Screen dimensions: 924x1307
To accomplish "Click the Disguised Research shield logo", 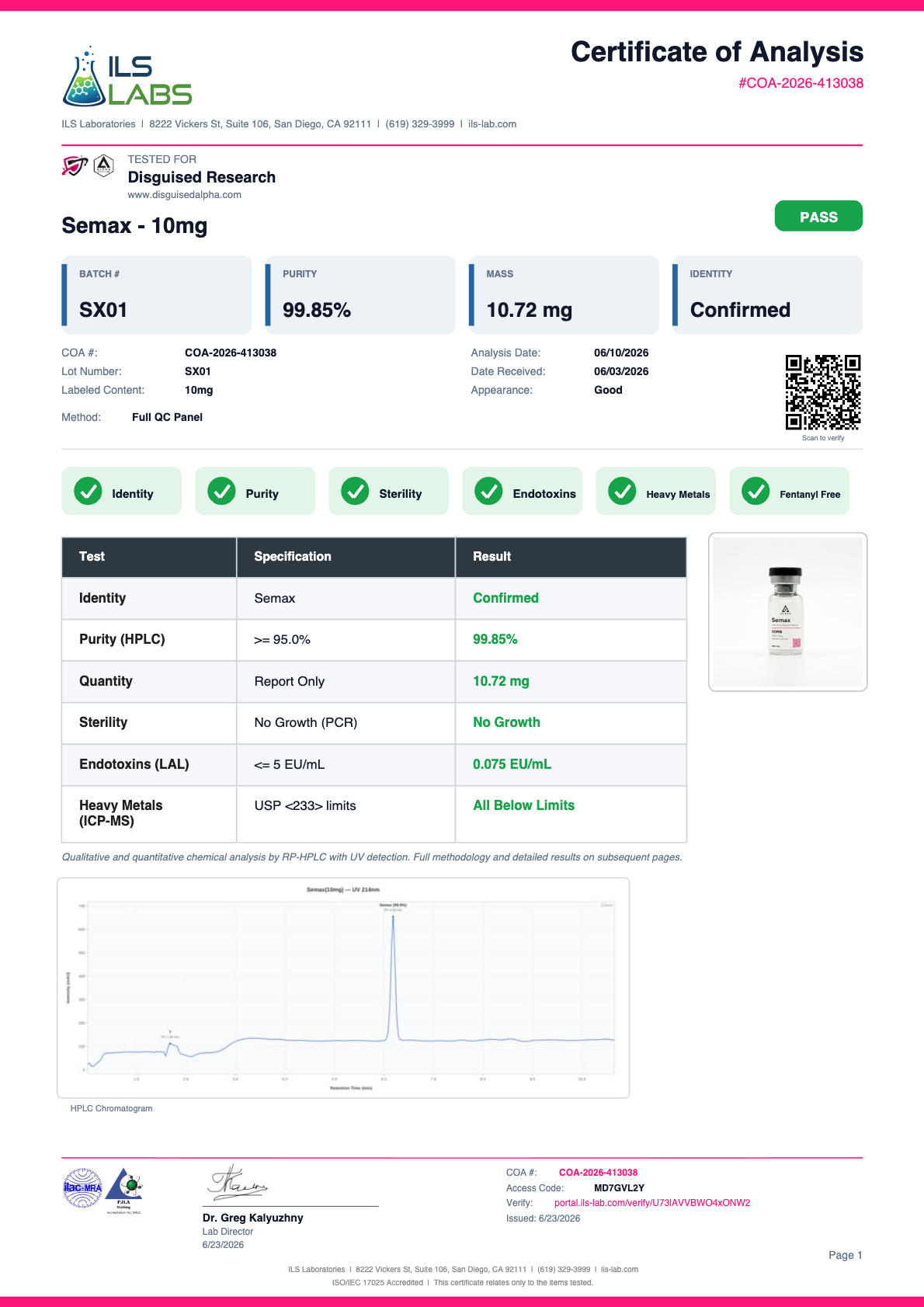I will tap(75, 165).
